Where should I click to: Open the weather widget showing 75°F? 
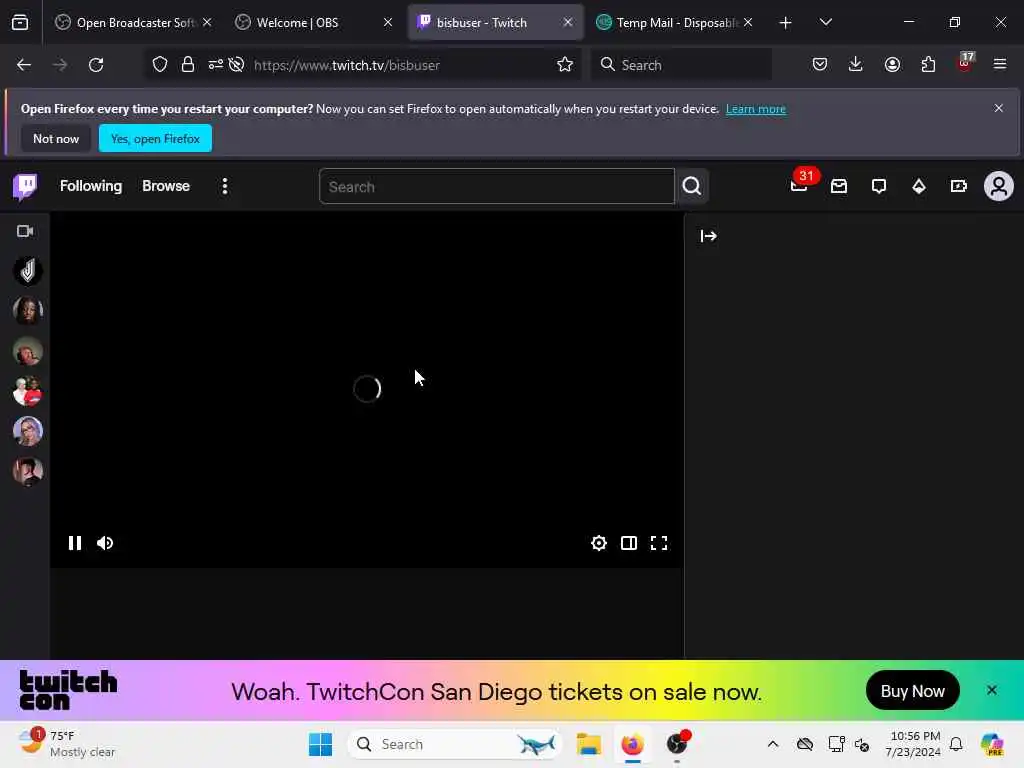point(67,744)
